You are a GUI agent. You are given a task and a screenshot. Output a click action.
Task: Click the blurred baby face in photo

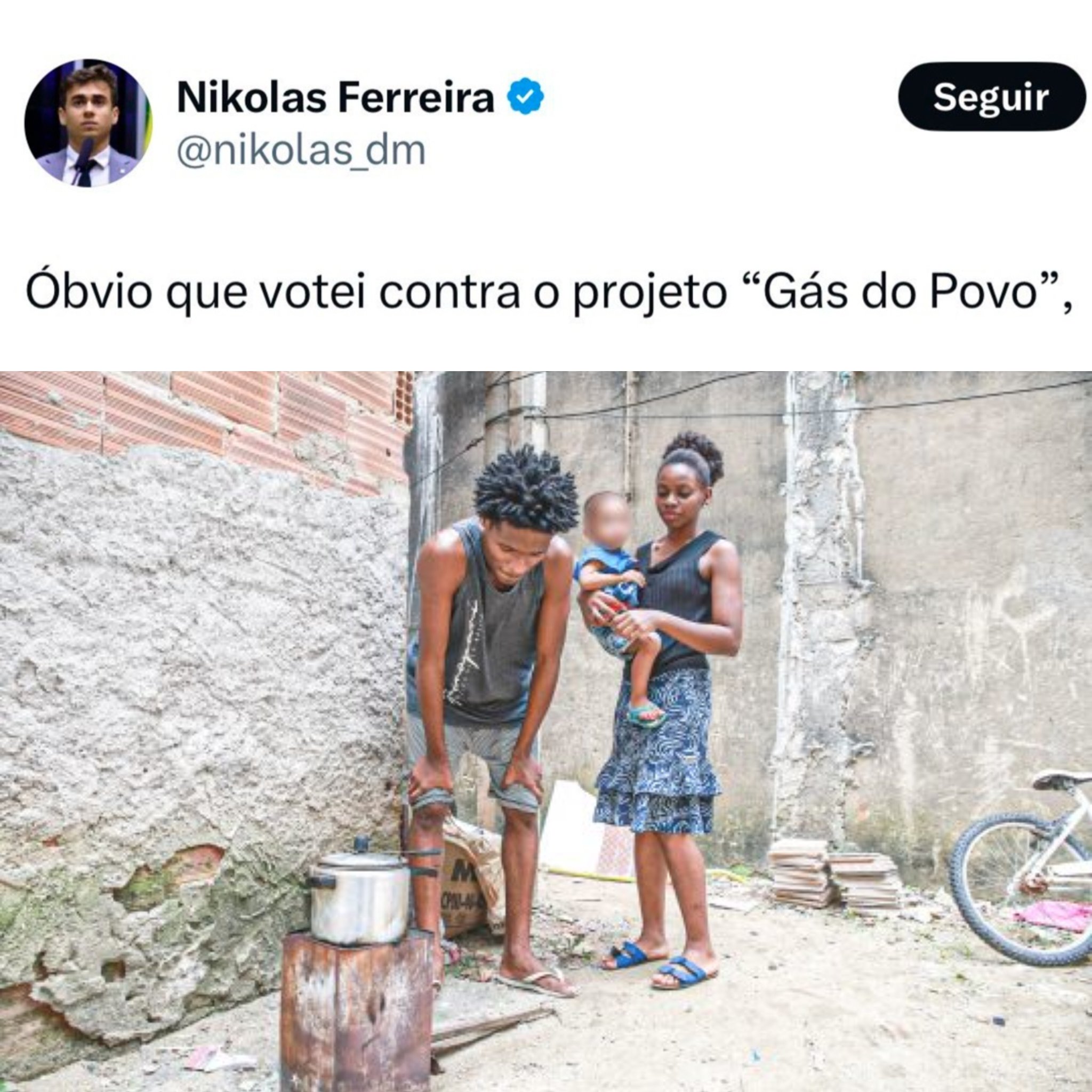[608, 518]
